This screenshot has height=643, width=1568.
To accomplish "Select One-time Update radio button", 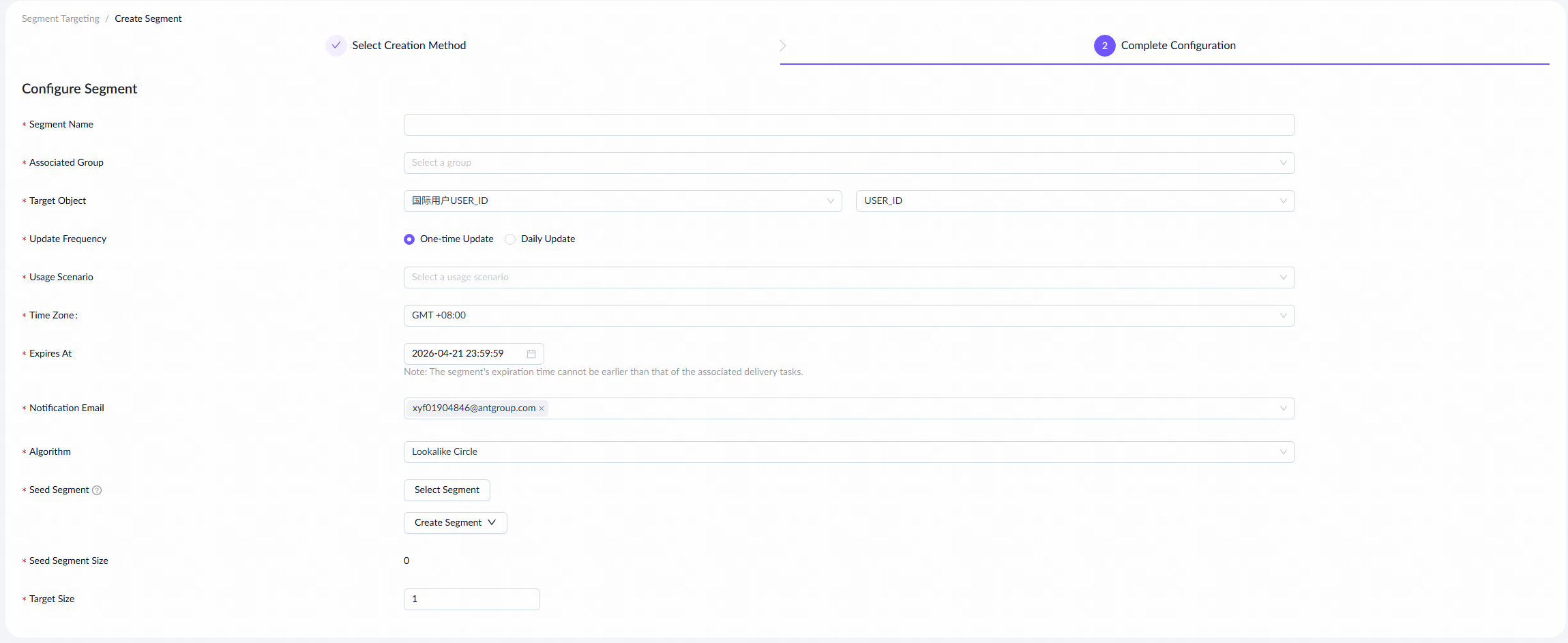I will [x=409, y=239].
